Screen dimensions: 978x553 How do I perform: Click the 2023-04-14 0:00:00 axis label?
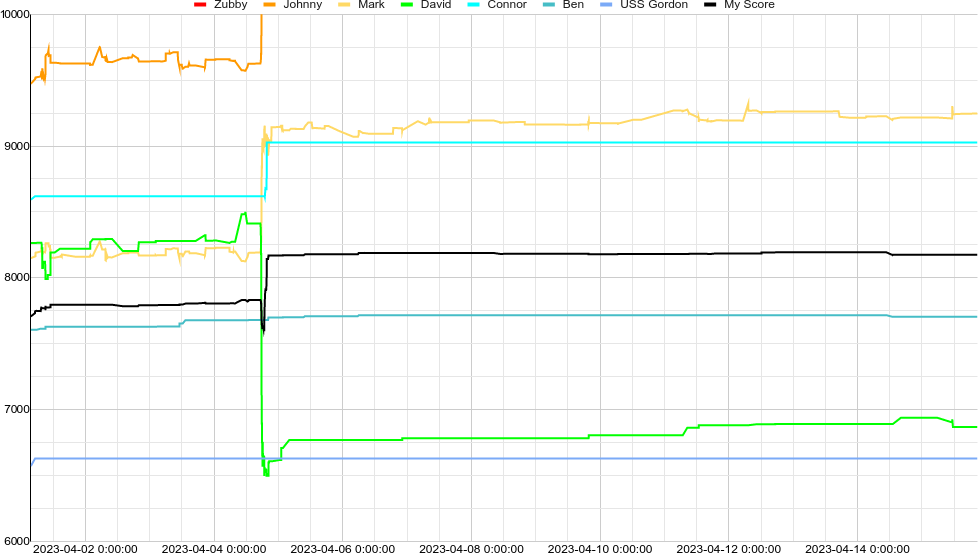[857, 549]
